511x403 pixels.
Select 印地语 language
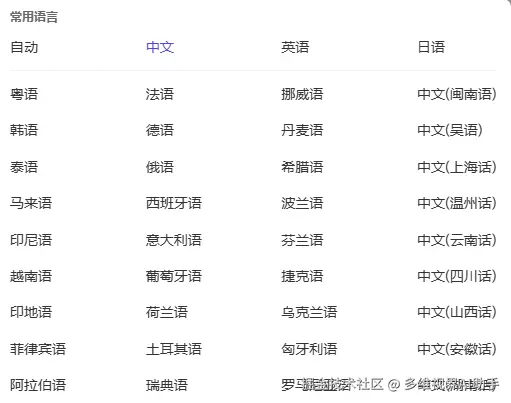[31, 312]
